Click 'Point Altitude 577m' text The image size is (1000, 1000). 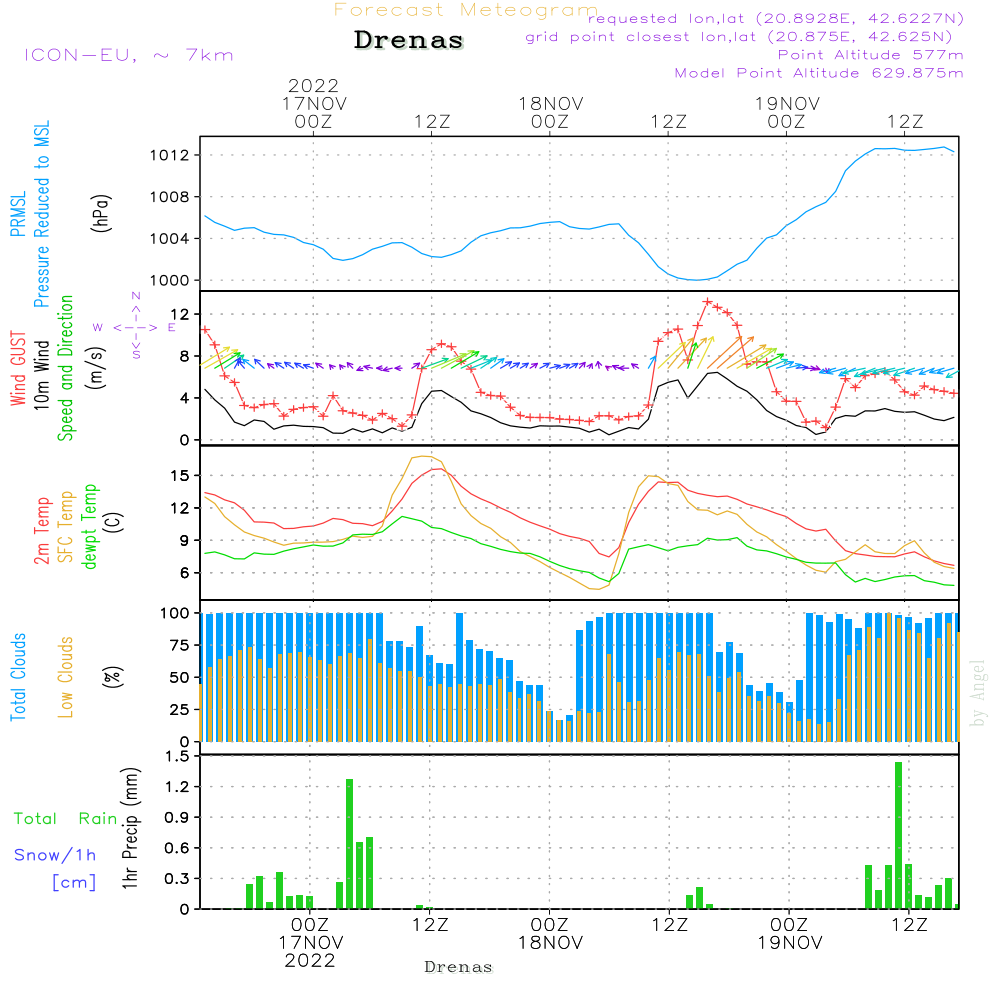pos(871,55)
